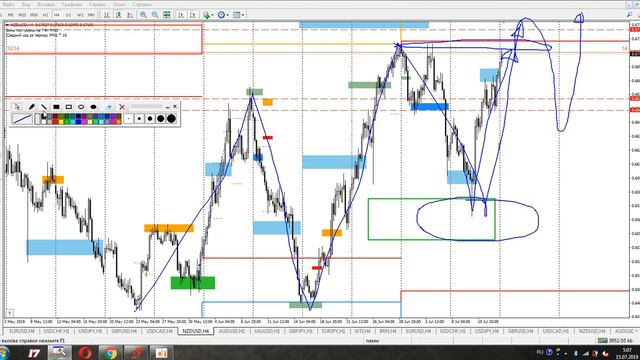Click the connection status 3952/10 kb

click(x=616, y=340)
